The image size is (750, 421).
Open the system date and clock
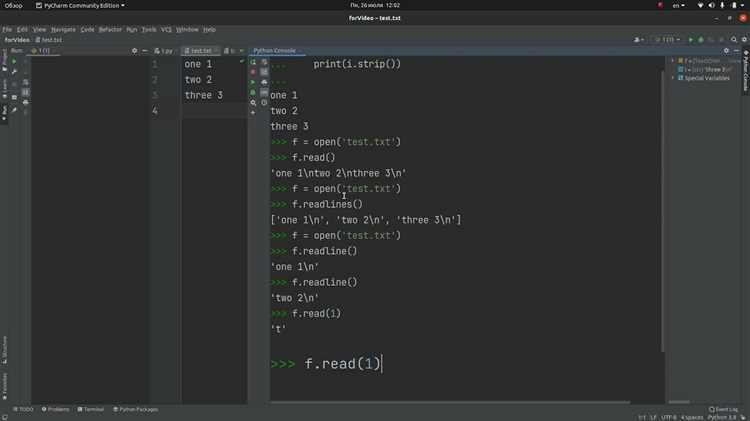375,5
